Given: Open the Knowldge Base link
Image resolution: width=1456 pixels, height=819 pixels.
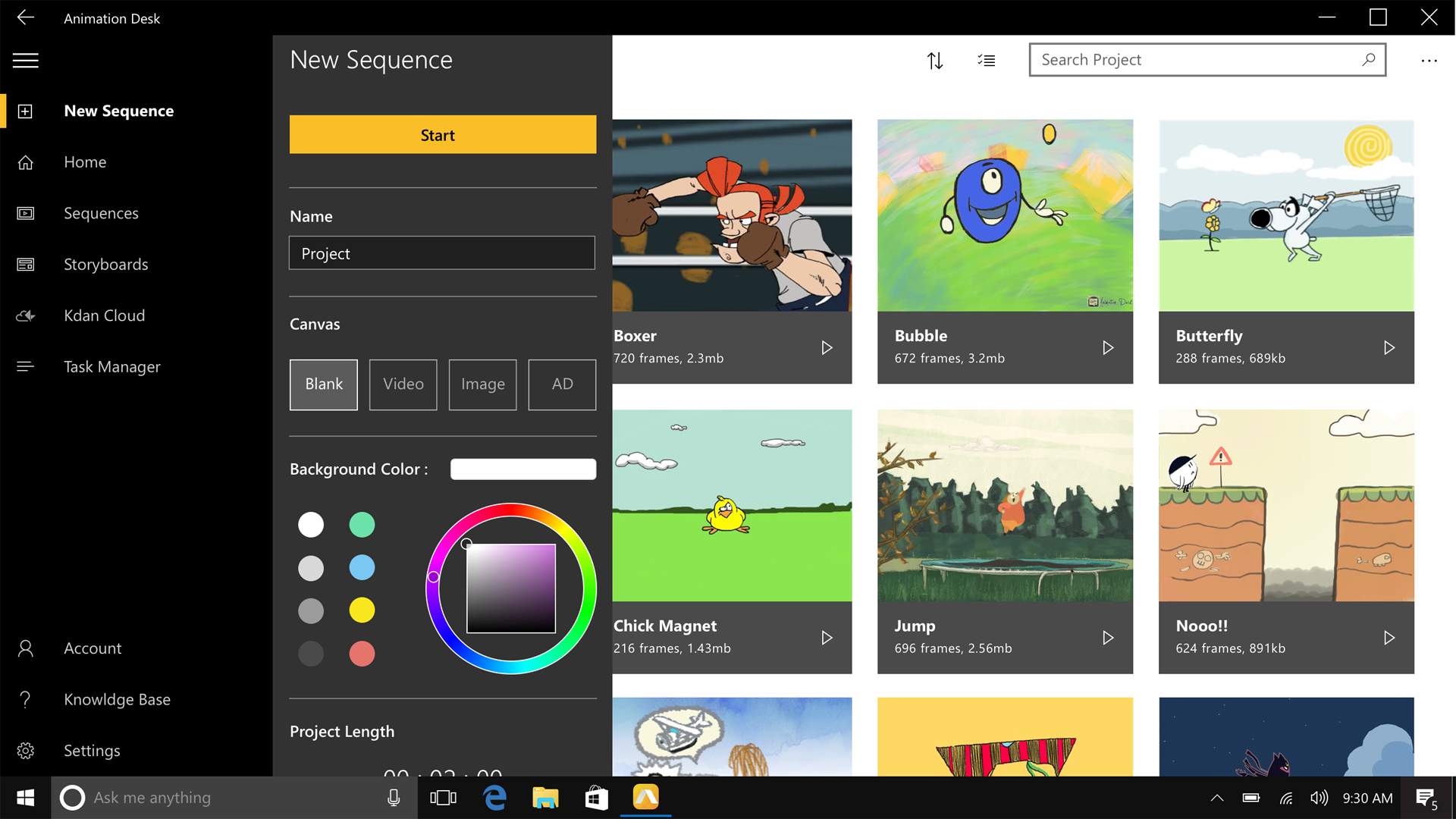Looking at the screenshot, I should tap(117, 699).
